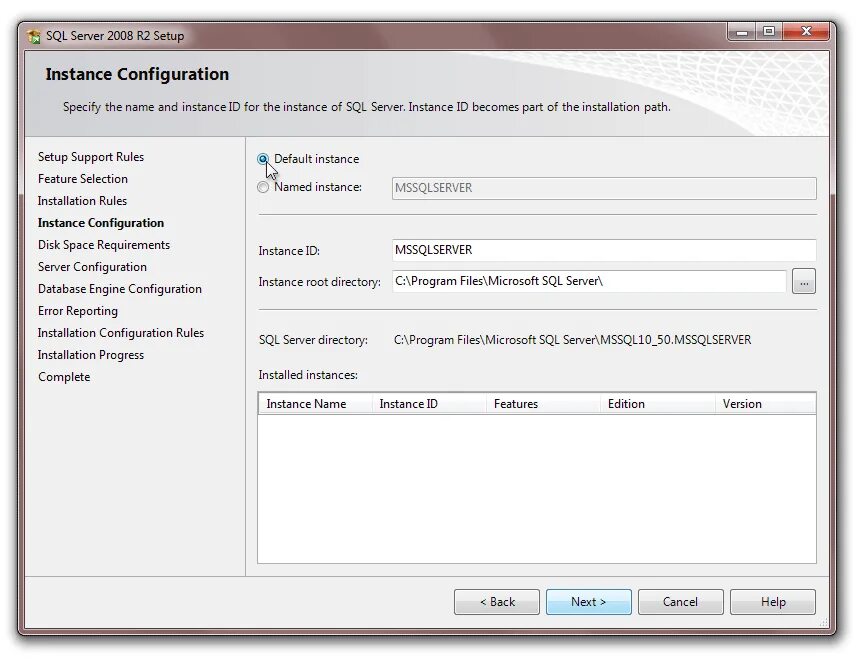Image resolution: width=860 pixels, height=663 pixels.
Task: Select the Server Configuration step
Action: coord(93,267)
